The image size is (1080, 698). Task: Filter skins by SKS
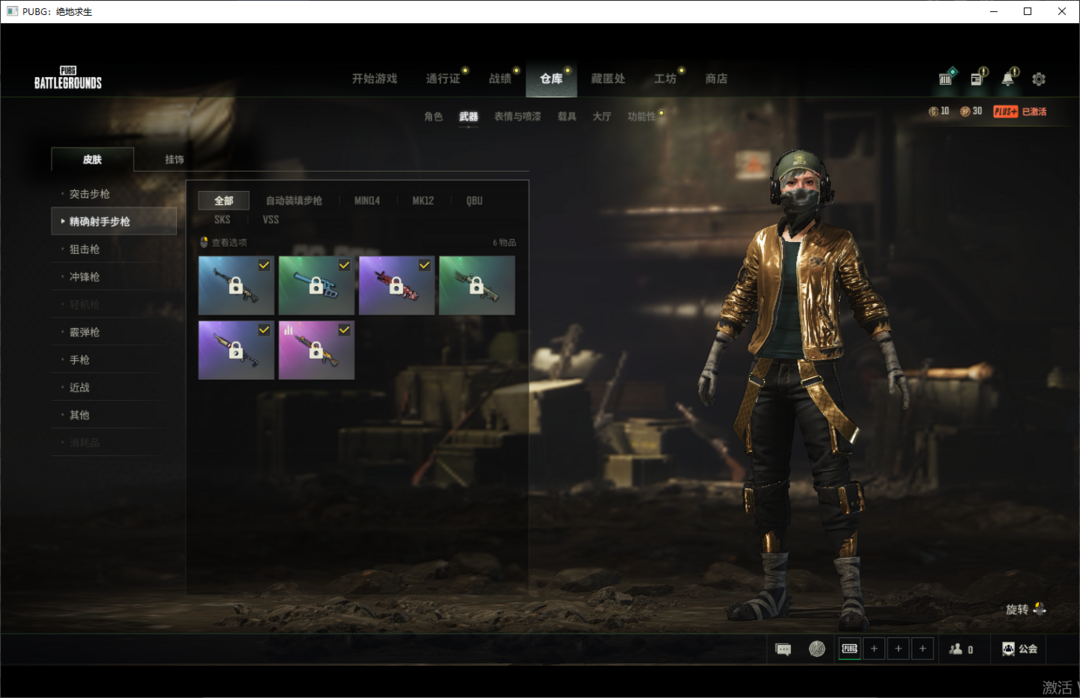pyautogui.click(x=222, y=220)
